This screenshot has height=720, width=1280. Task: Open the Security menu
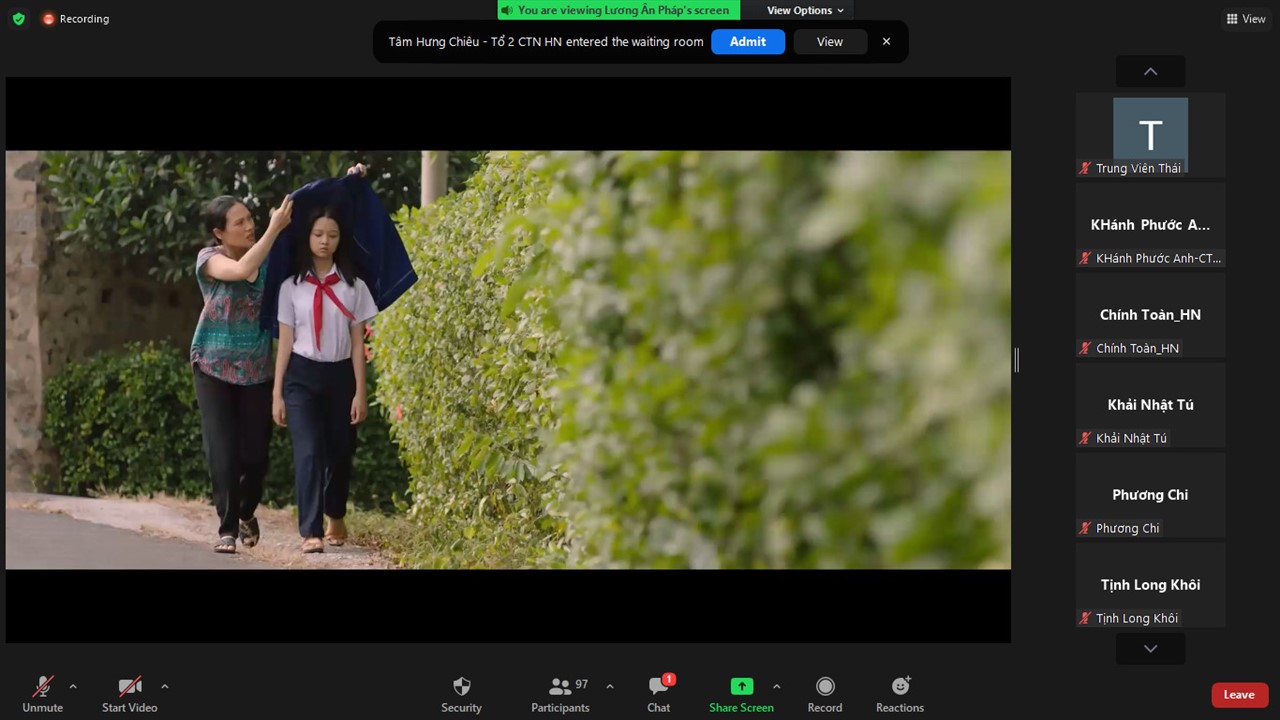click(461, 693)
